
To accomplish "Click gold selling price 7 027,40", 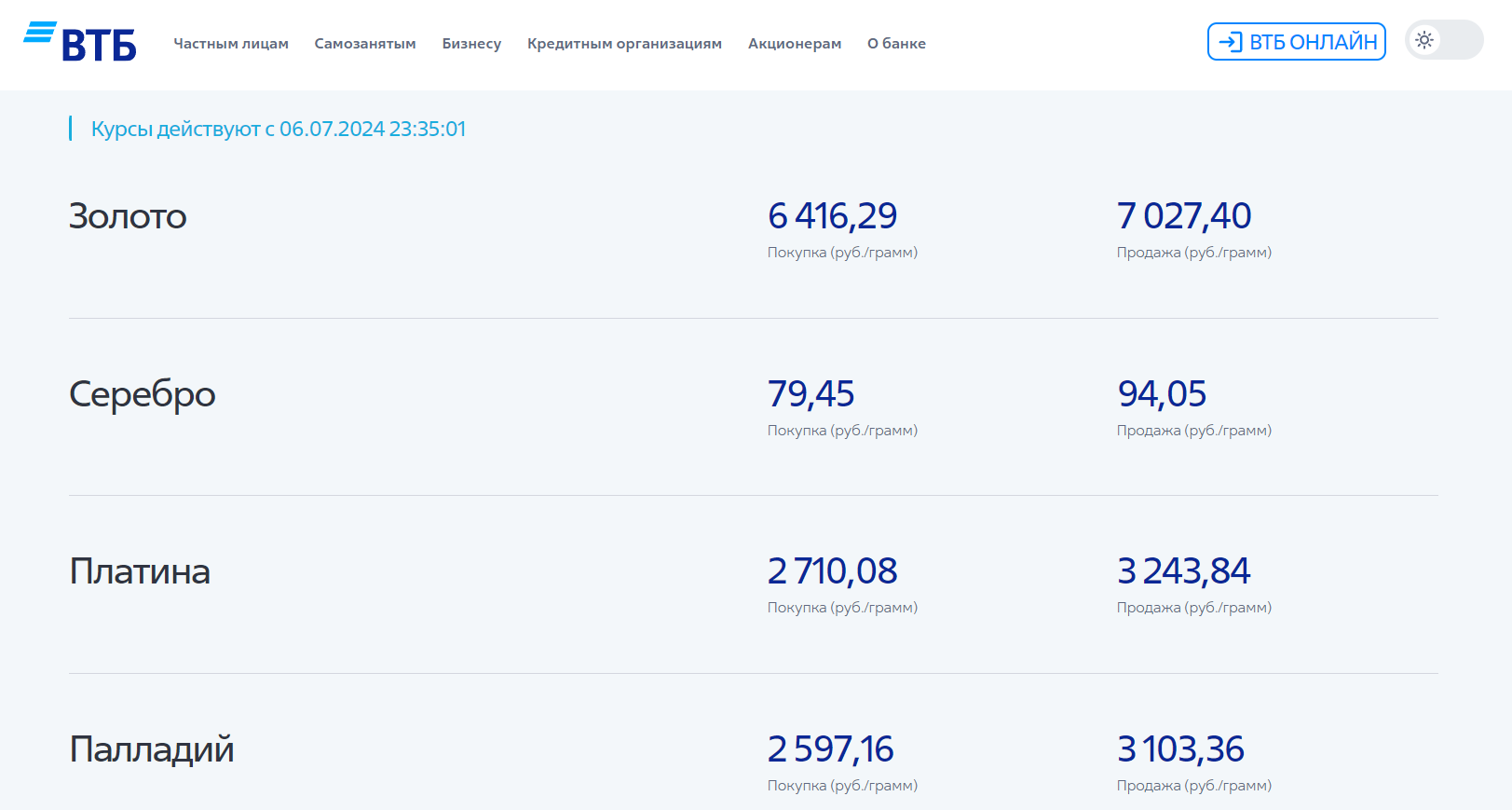I will [1183, 216].
